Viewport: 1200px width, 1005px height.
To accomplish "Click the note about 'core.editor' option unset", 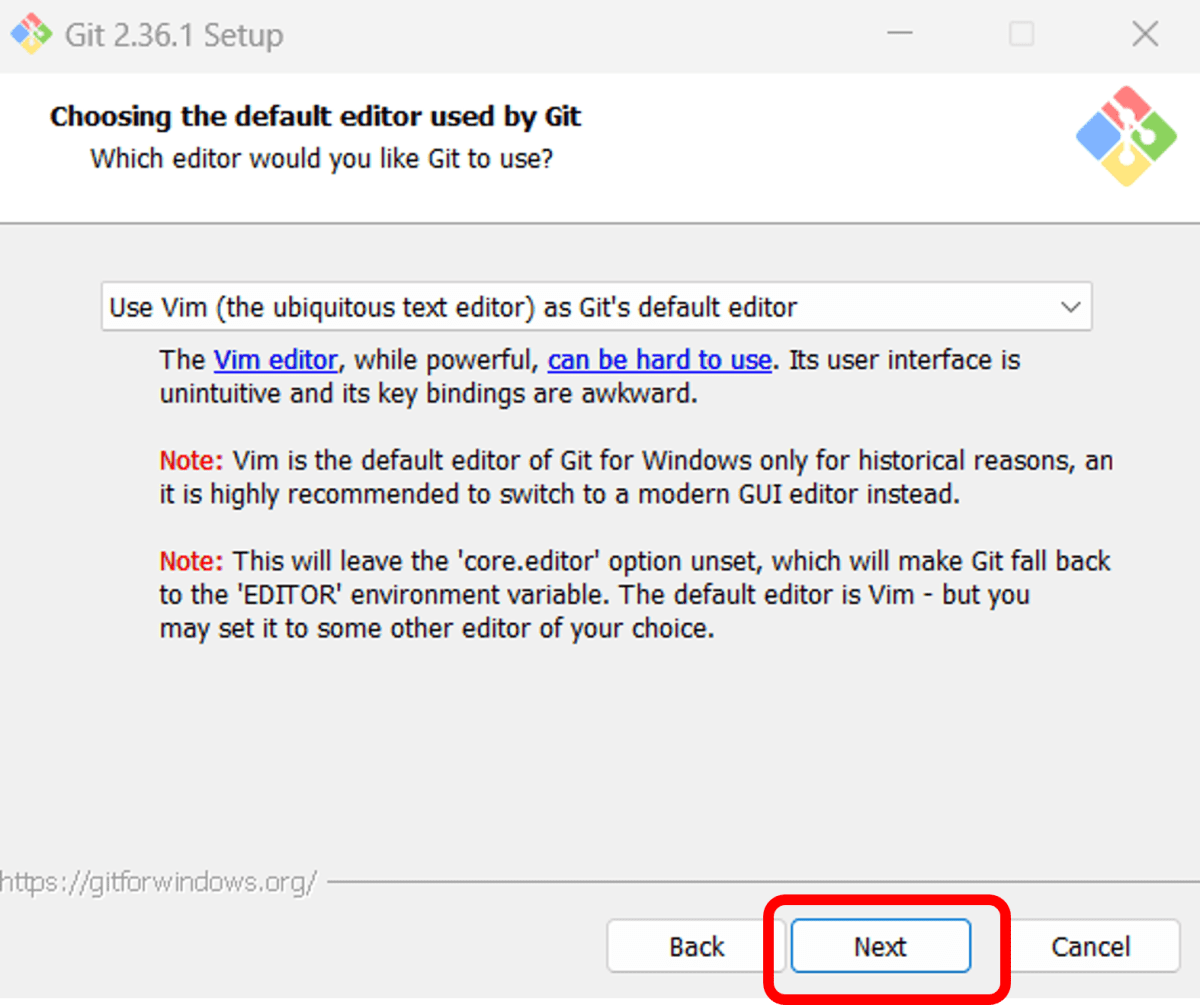I will [x=635, y=595].
